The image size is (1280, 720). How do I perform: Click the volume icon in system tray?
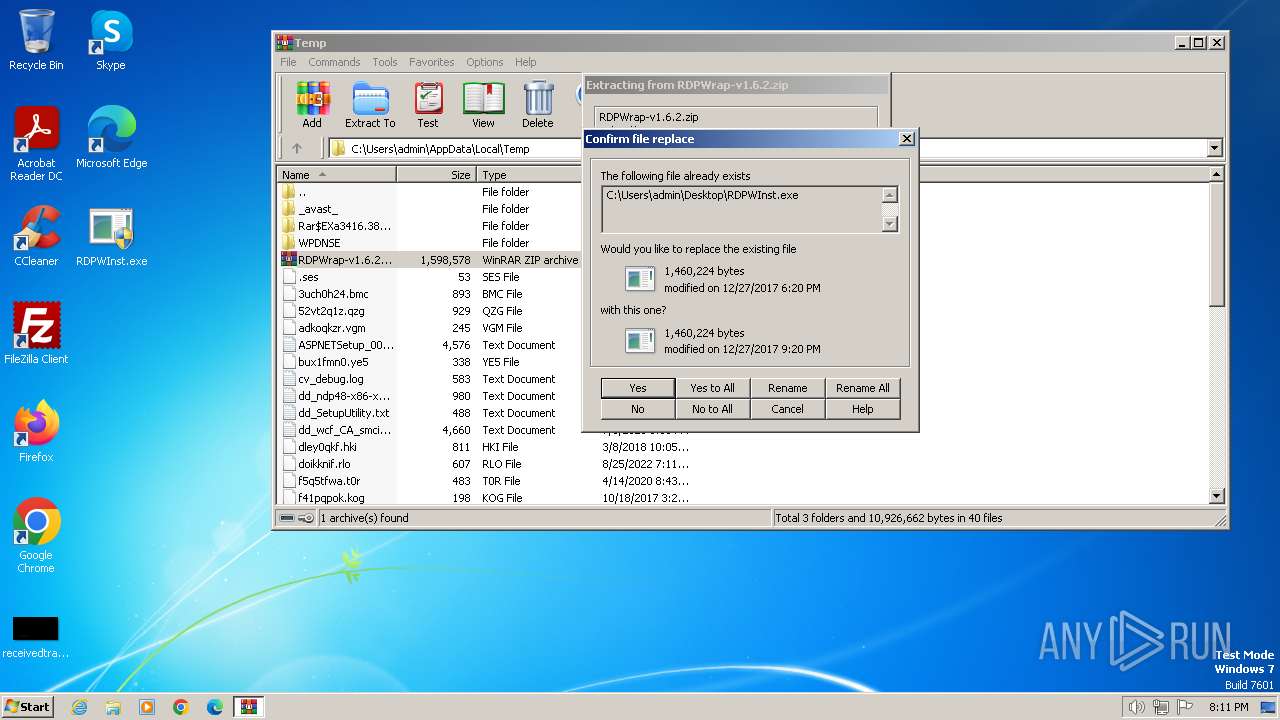tap(1136, 707)
